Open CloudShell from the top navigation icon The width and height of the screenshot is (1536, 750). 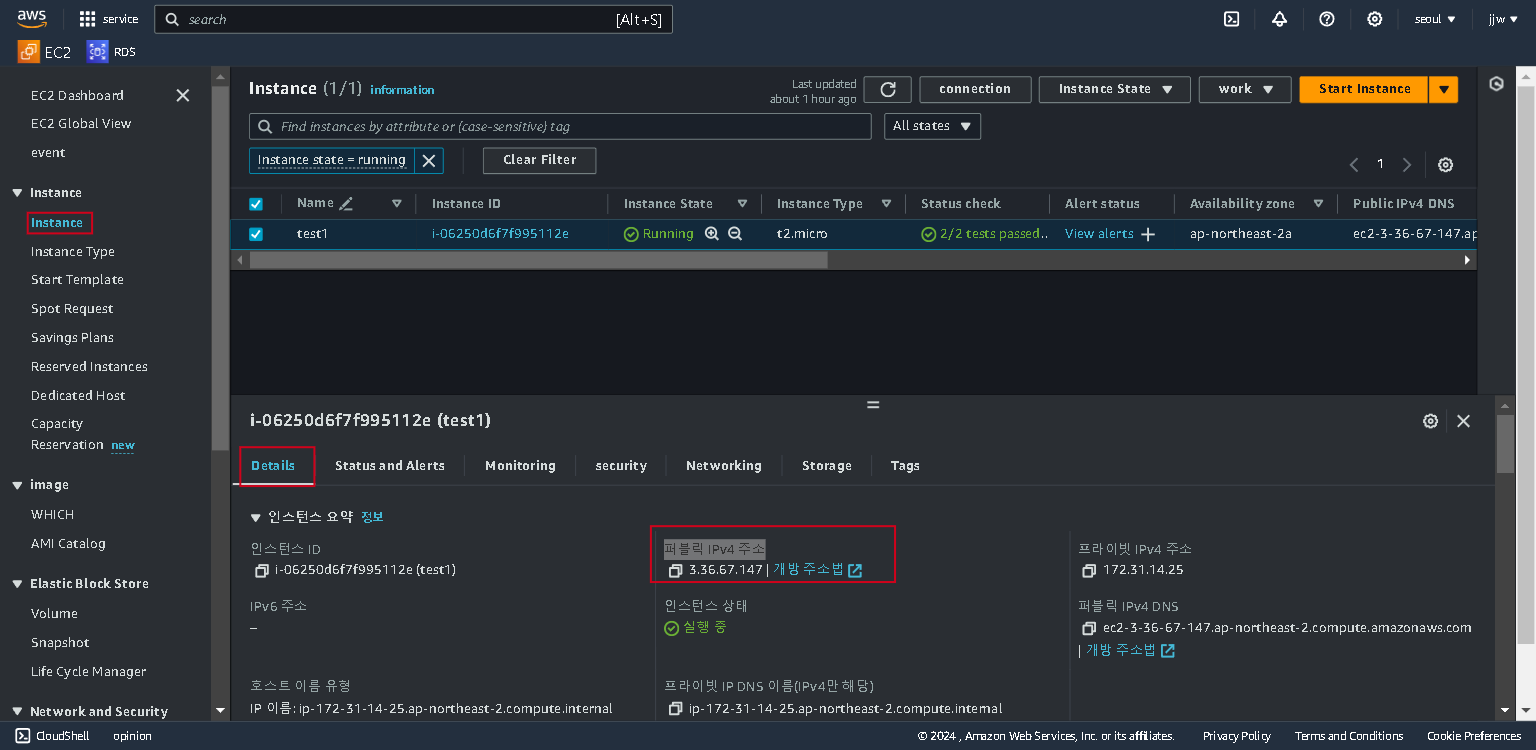pos(1232,19)
